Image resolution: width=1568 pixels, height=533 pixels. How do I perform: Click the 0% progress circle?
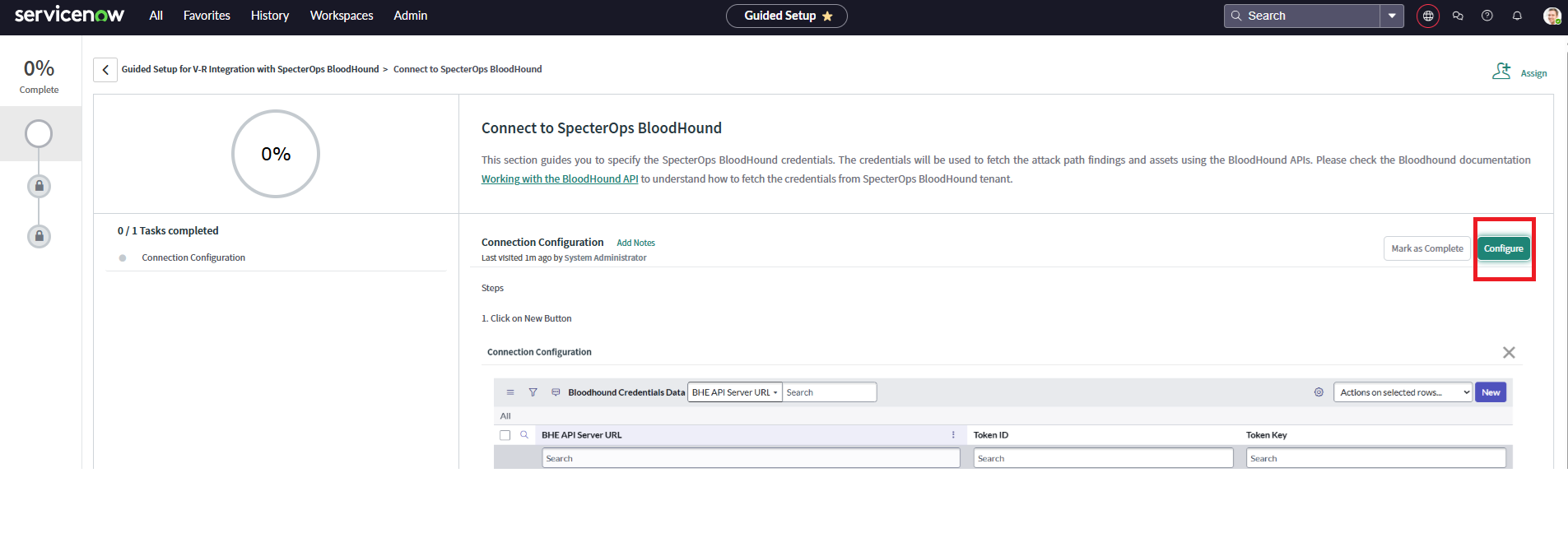[276, 154]
